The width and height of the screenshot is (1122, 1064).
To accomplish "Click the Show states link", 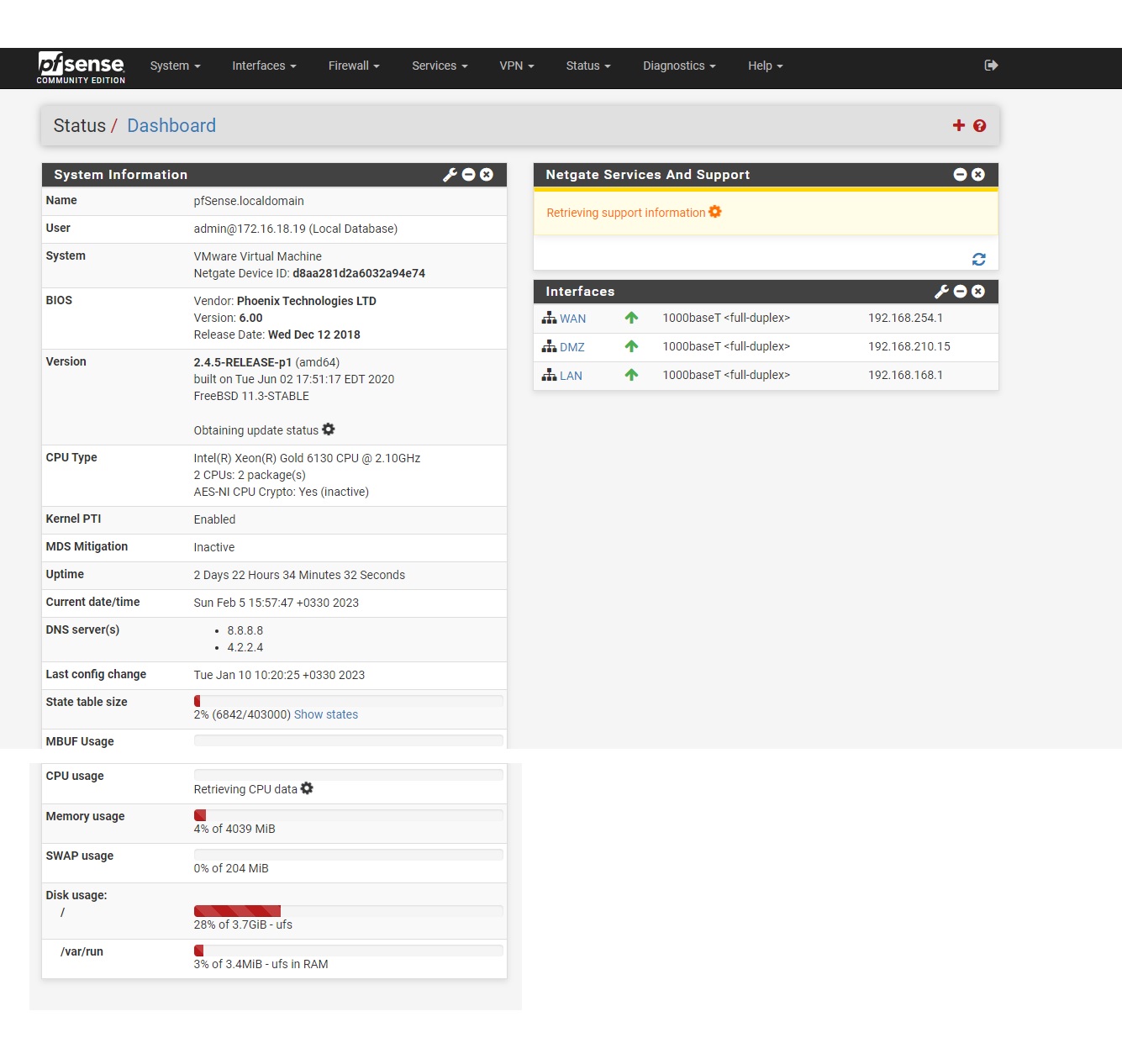I will point(325,714).
